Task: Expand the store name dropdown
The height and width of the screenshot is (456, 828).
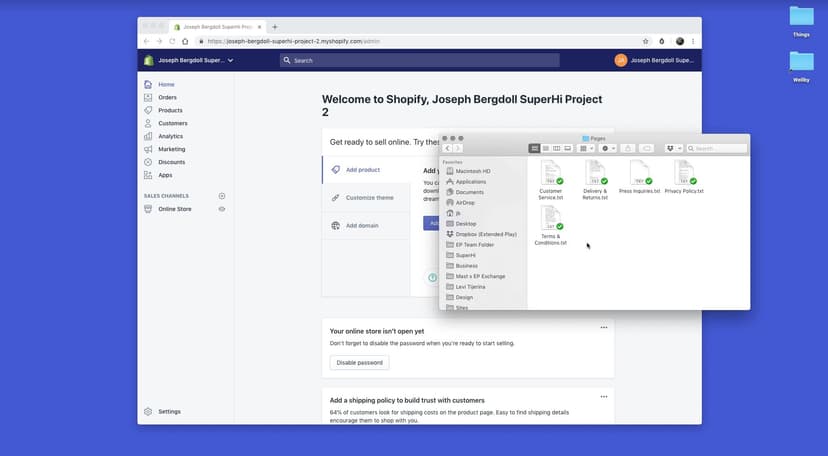Action: 230,60
